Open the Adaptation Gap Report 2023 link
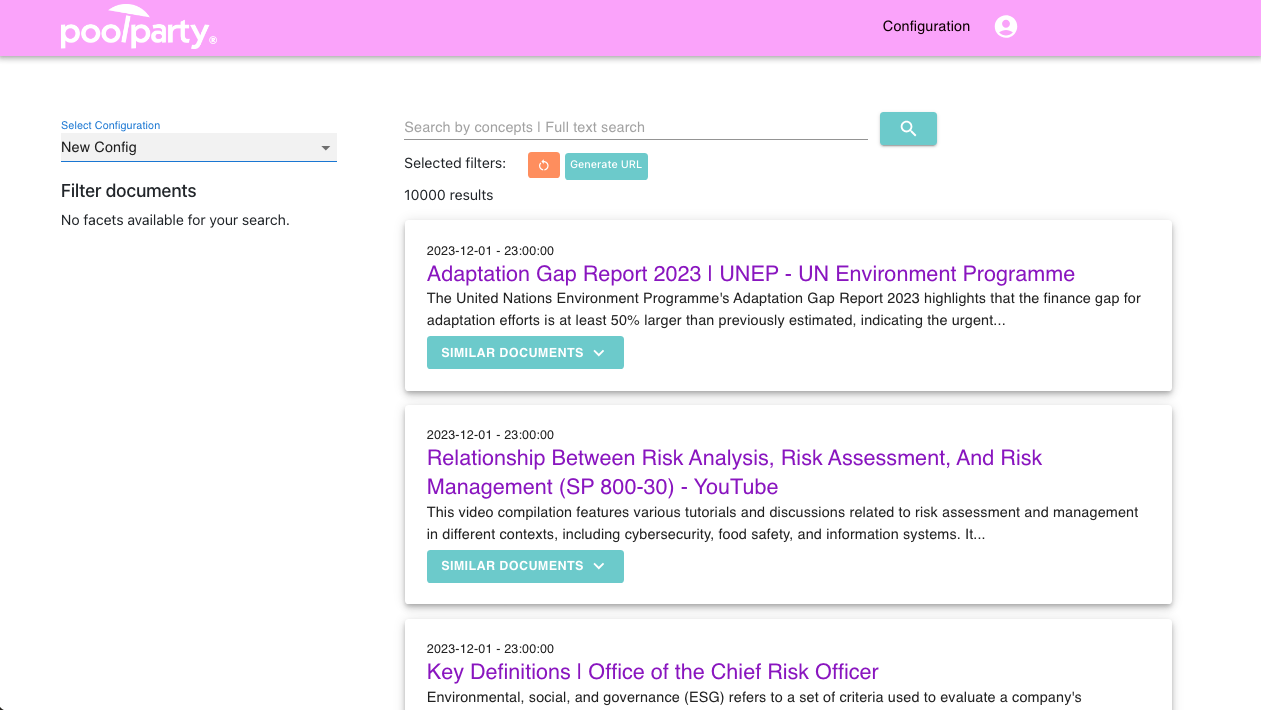Viewport: 1261px width, 710px height. 750,274
